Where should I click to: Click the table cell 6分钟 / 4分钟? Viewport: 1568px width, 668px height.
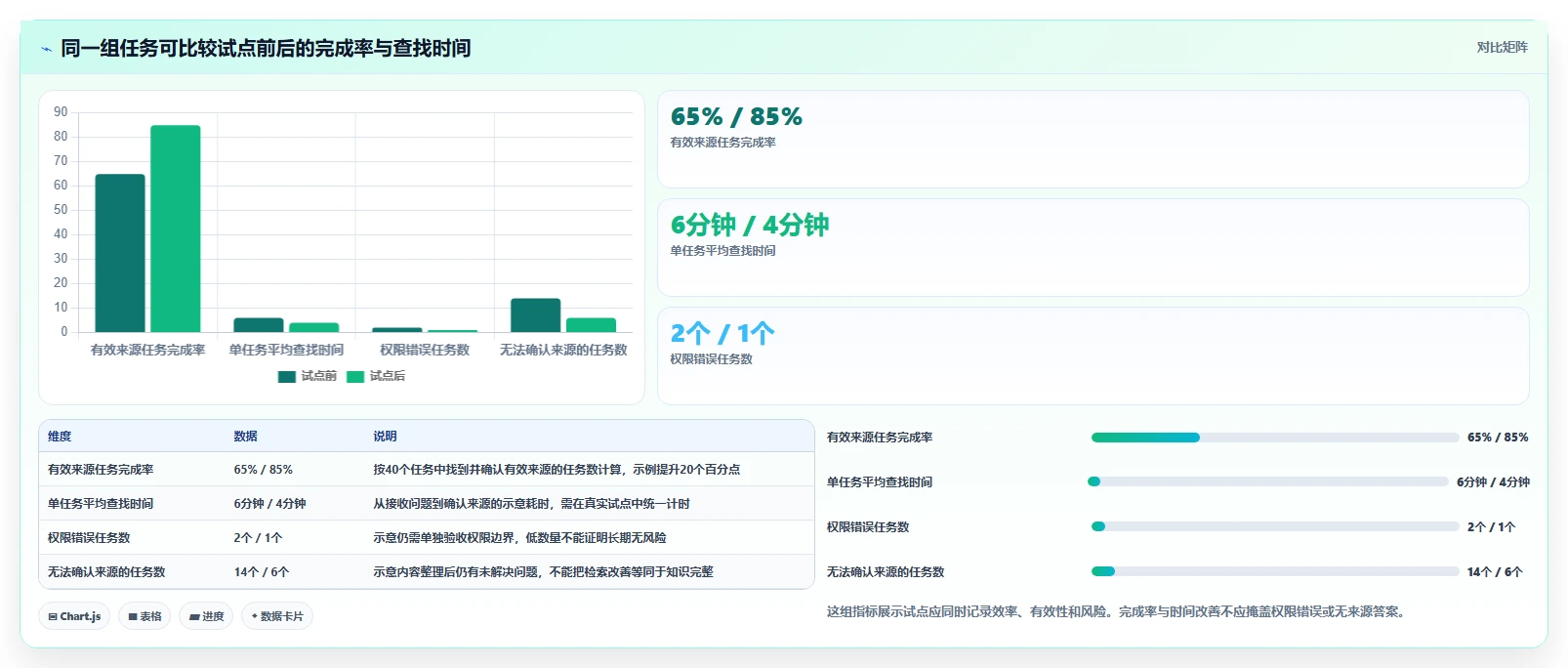(x=270, y=504)
